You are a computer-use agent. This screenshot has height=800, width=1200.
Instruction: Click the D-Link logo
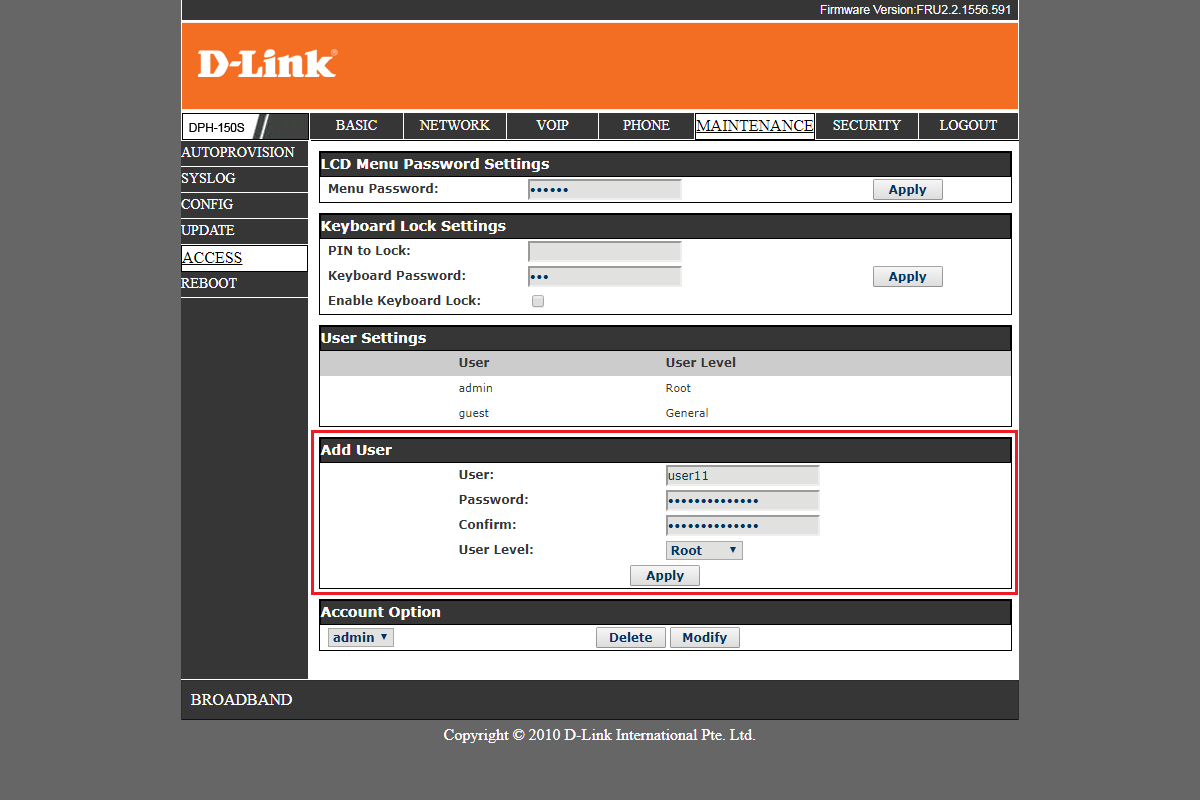[x=267, y=63]
